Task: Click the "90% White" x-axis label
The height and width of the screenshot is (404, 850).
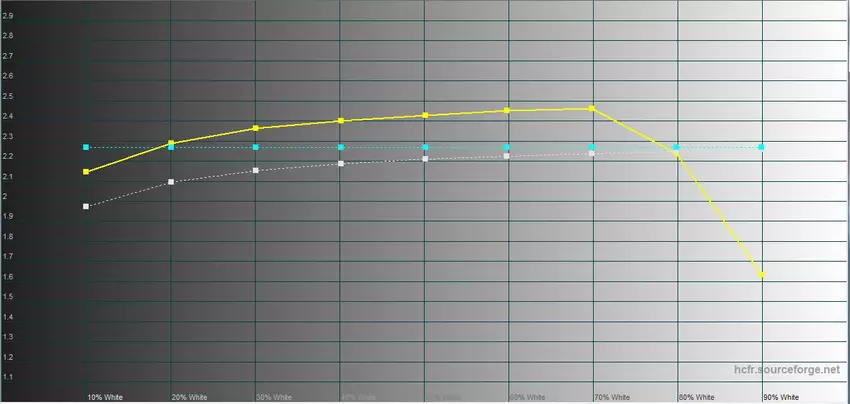Action: (781, 396)
